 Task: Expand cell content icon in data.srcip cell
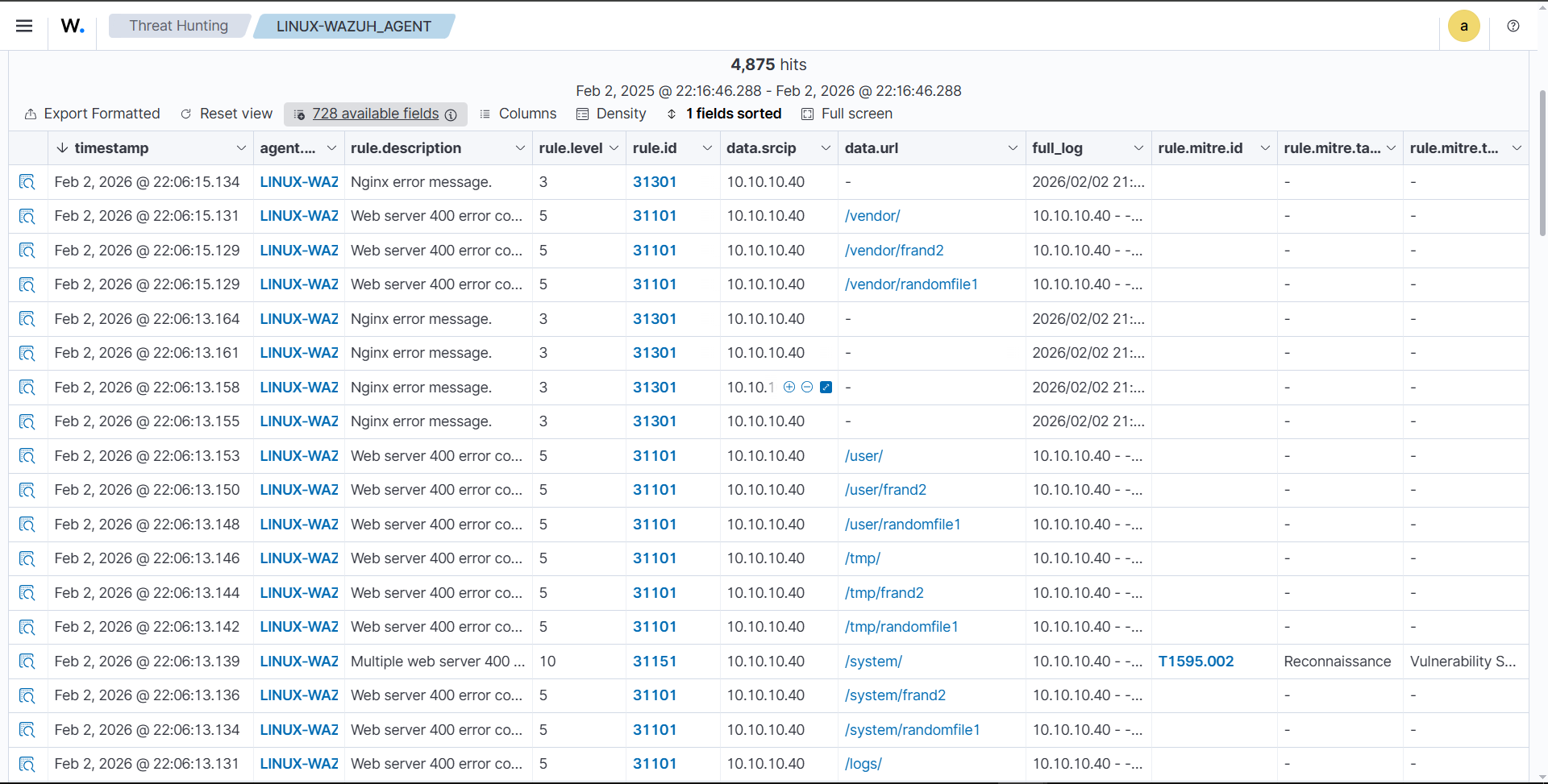[x=826, y=388]
